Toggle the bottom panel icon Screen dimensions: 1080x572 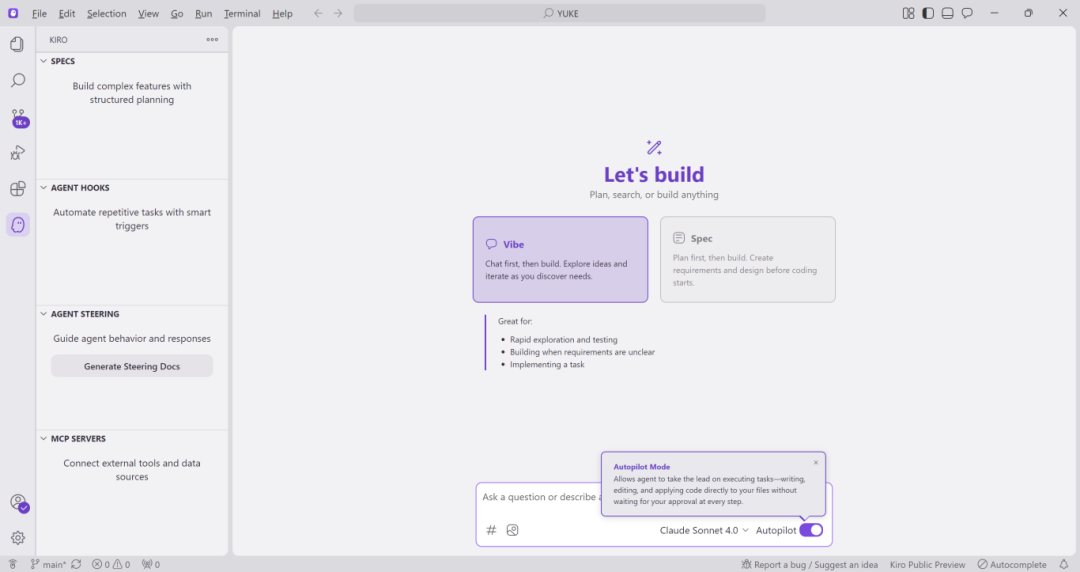[x=948, y=13]
